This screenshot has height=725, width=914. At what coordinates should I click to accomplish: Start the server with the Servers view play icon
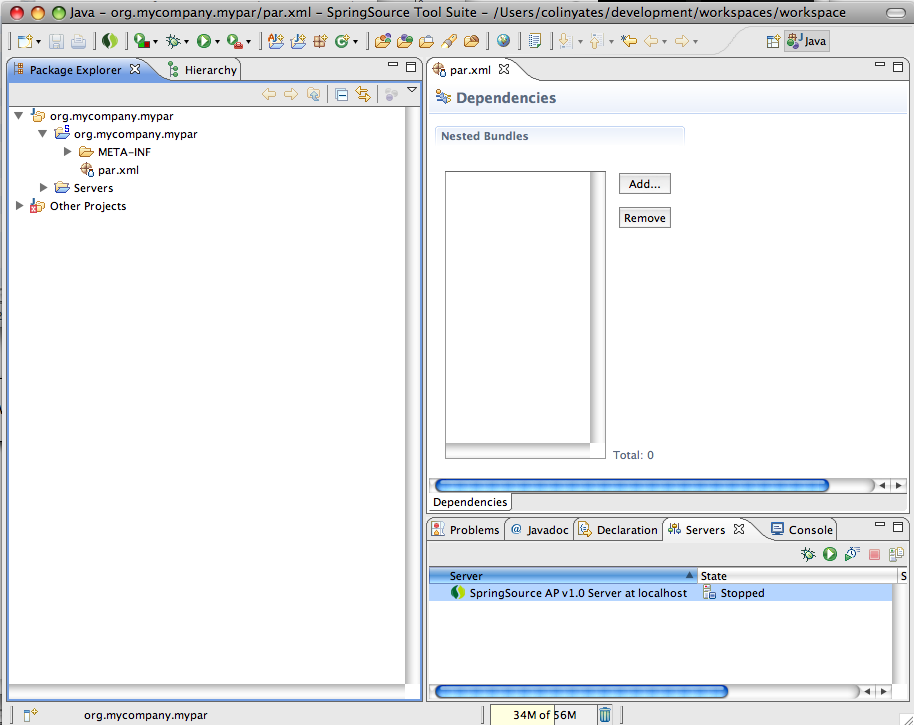click(x=829, y=554)
